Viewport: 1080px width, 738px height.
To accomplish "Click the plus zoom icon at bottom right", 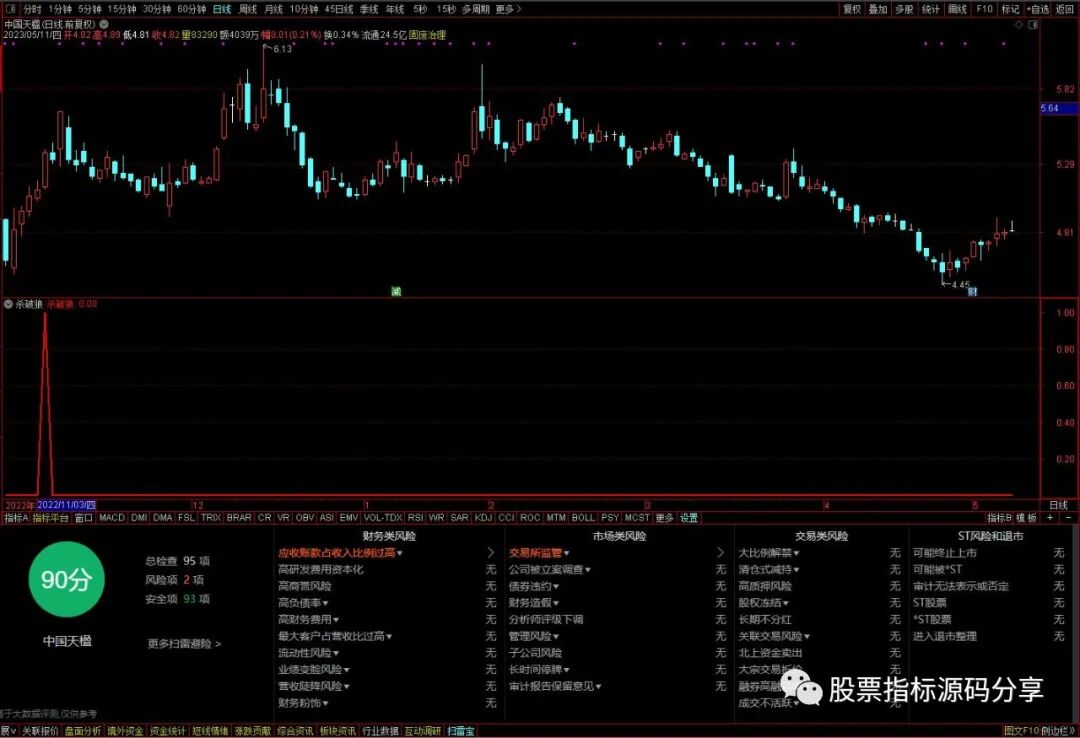I will pyautogui.click(x=1050, y=517).
